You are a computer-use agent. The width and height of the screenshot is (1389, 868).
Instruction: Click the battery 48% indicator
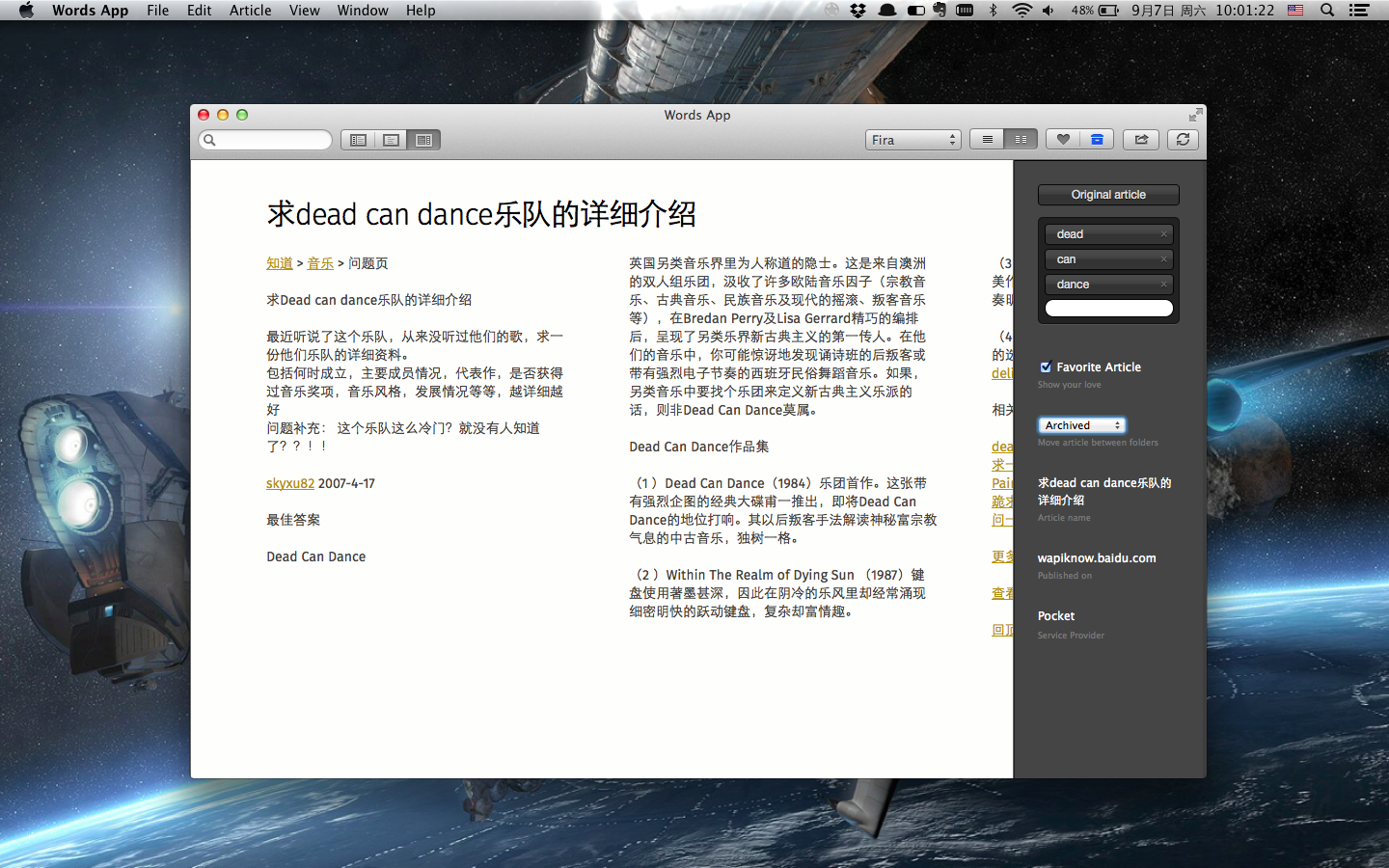click(x=1095, y=11)
